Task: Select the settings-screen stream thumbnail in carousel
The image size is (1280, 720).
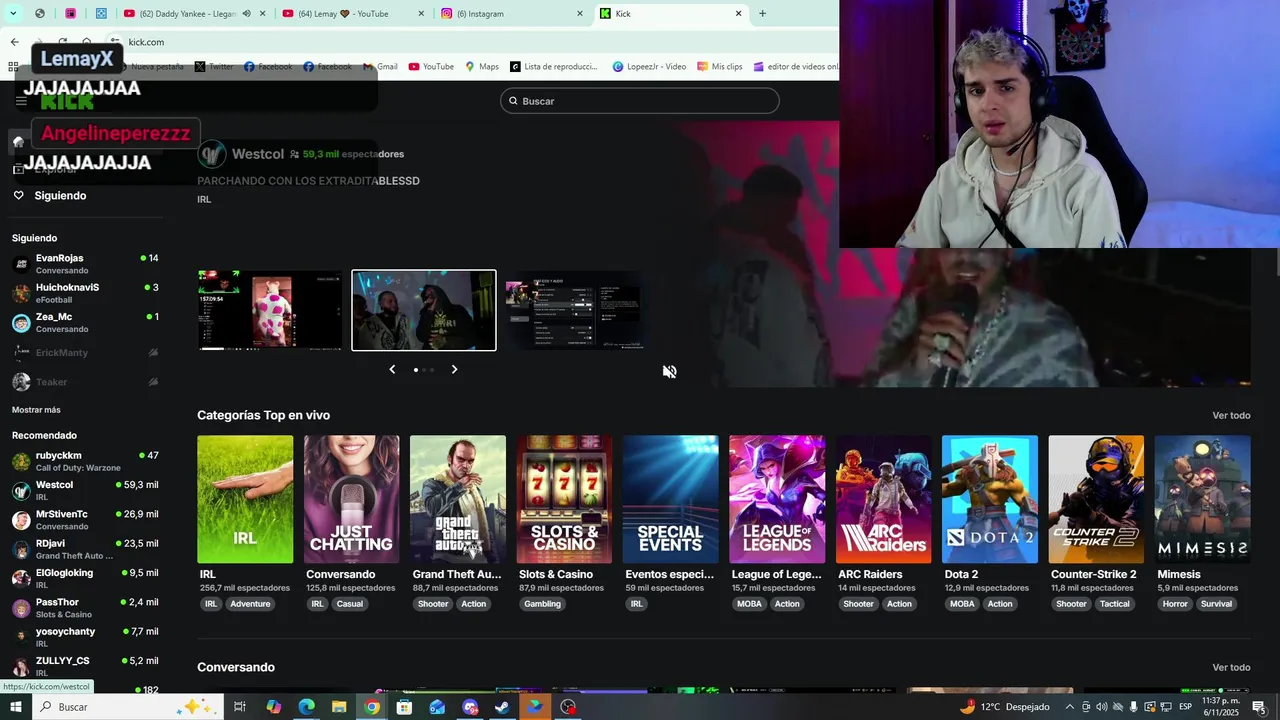Action: 577,310
